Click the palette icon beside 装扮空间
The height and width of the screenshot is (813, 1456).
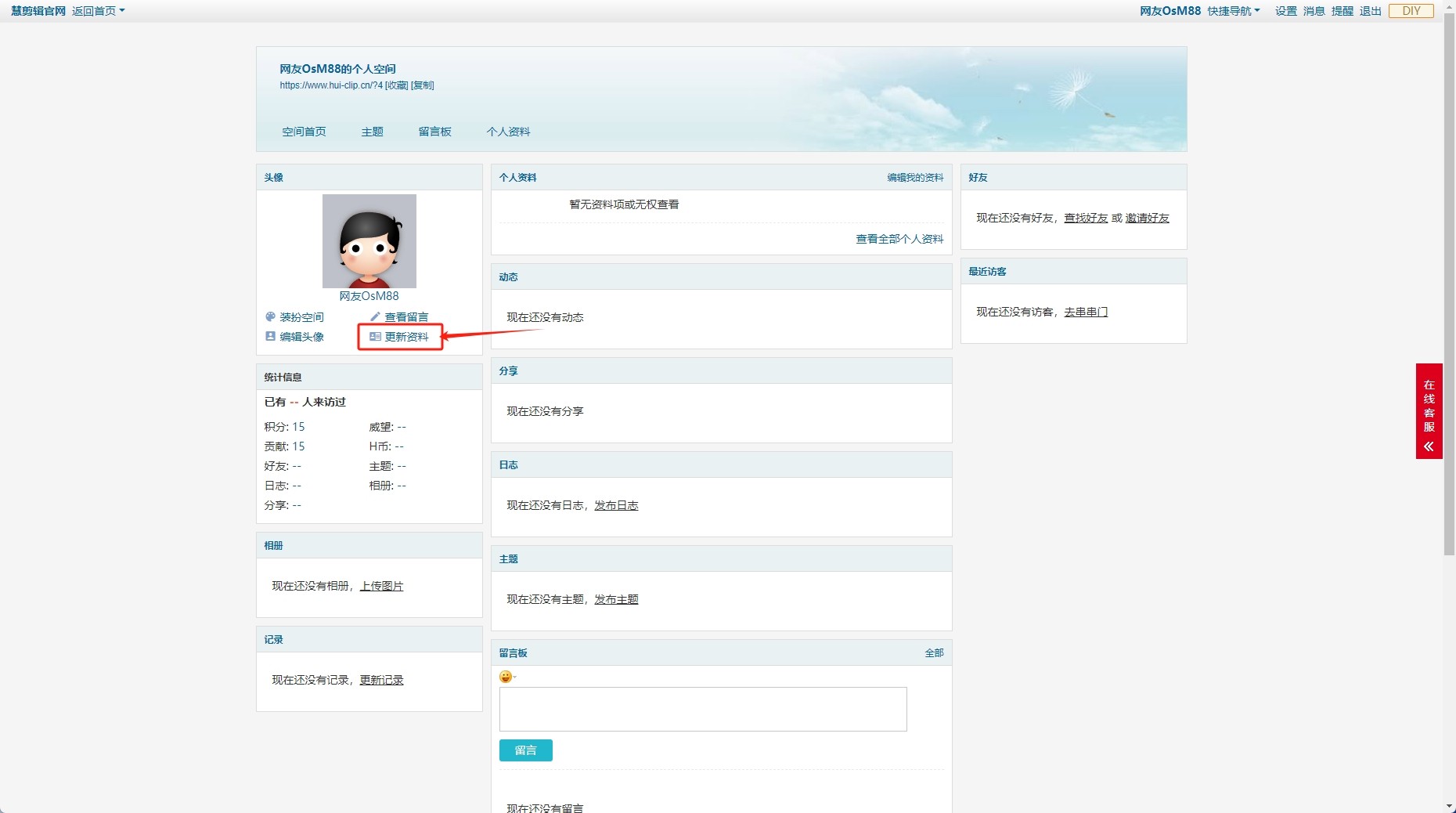click(270, 317)
